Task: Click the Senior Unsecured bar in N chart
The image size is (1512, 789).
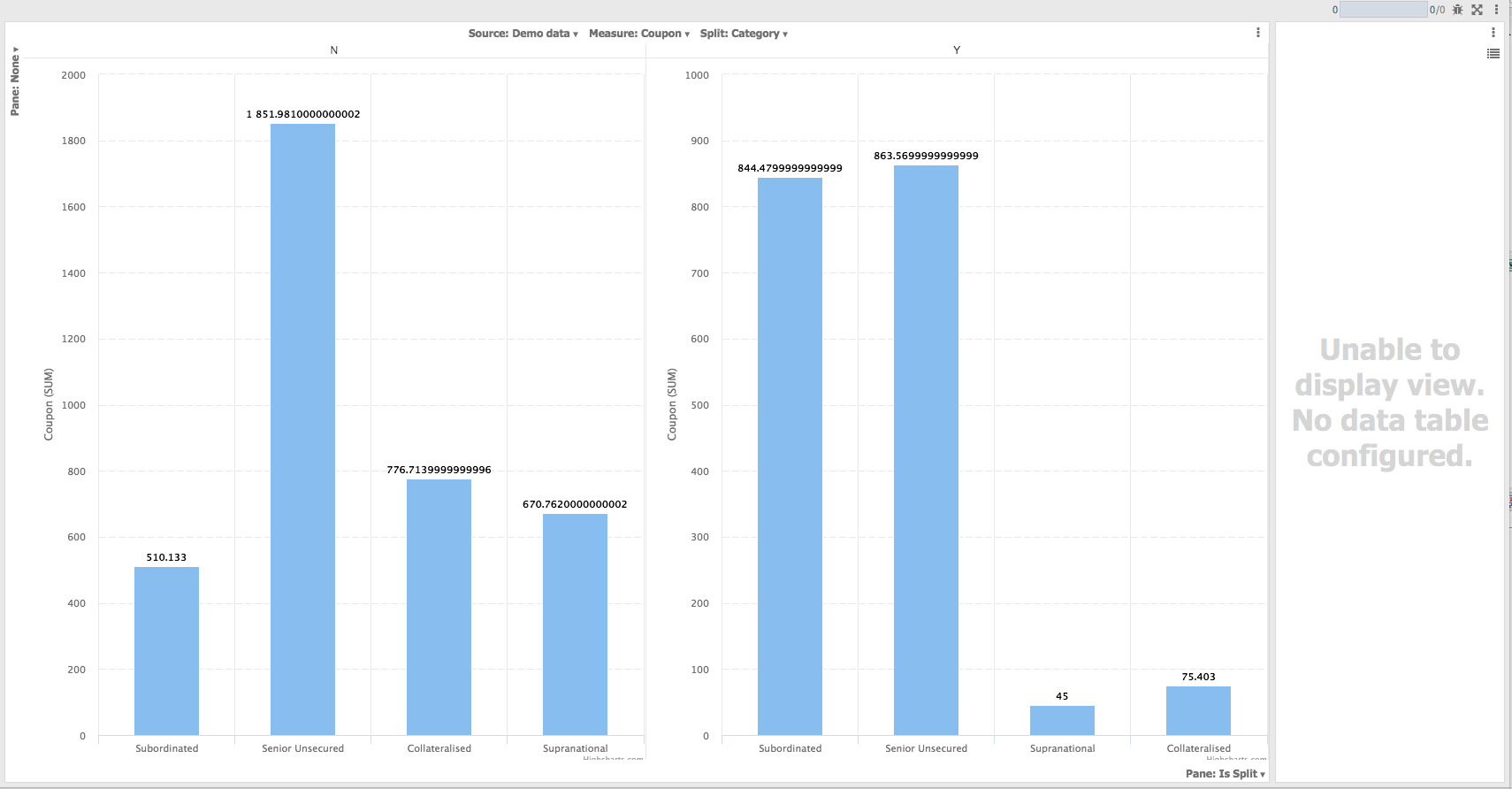Action: click(x=302, y=429)
